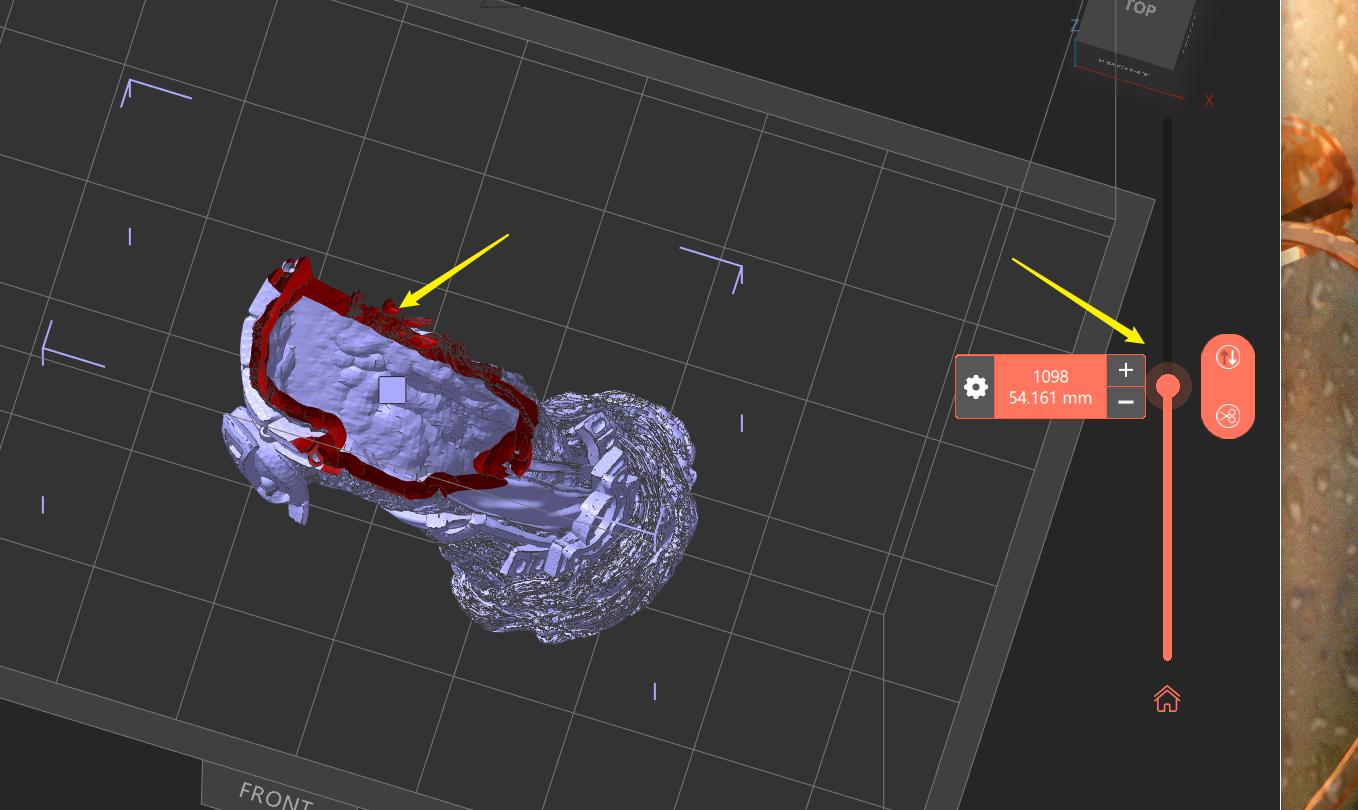
Task: Decrement the layer with the minus button
Action: pyautogui.click(x=1126, y=402)
